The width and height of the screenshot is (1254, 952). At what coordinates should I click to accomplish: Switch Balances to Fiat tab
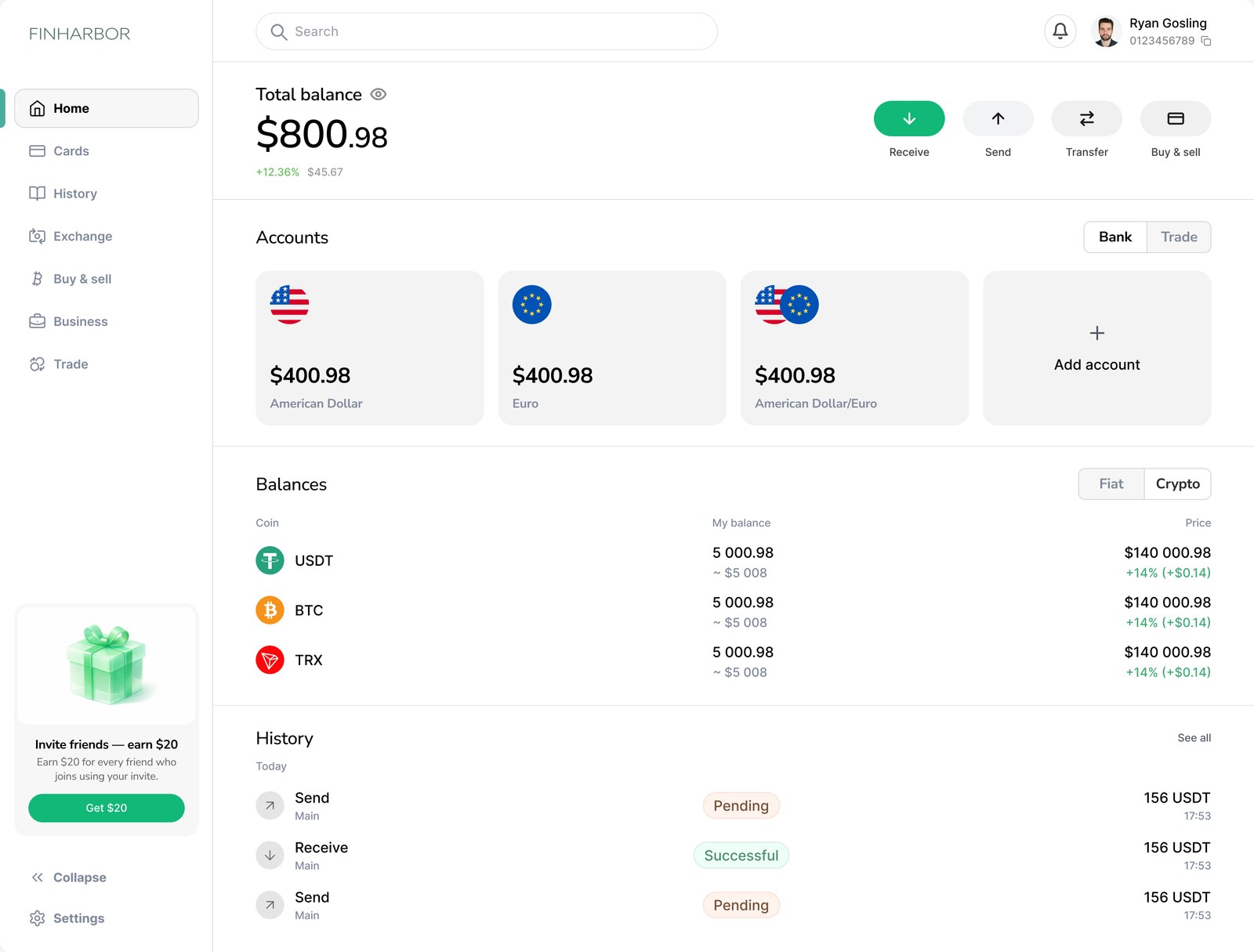pyautogui.click(x=1111, y=484)
